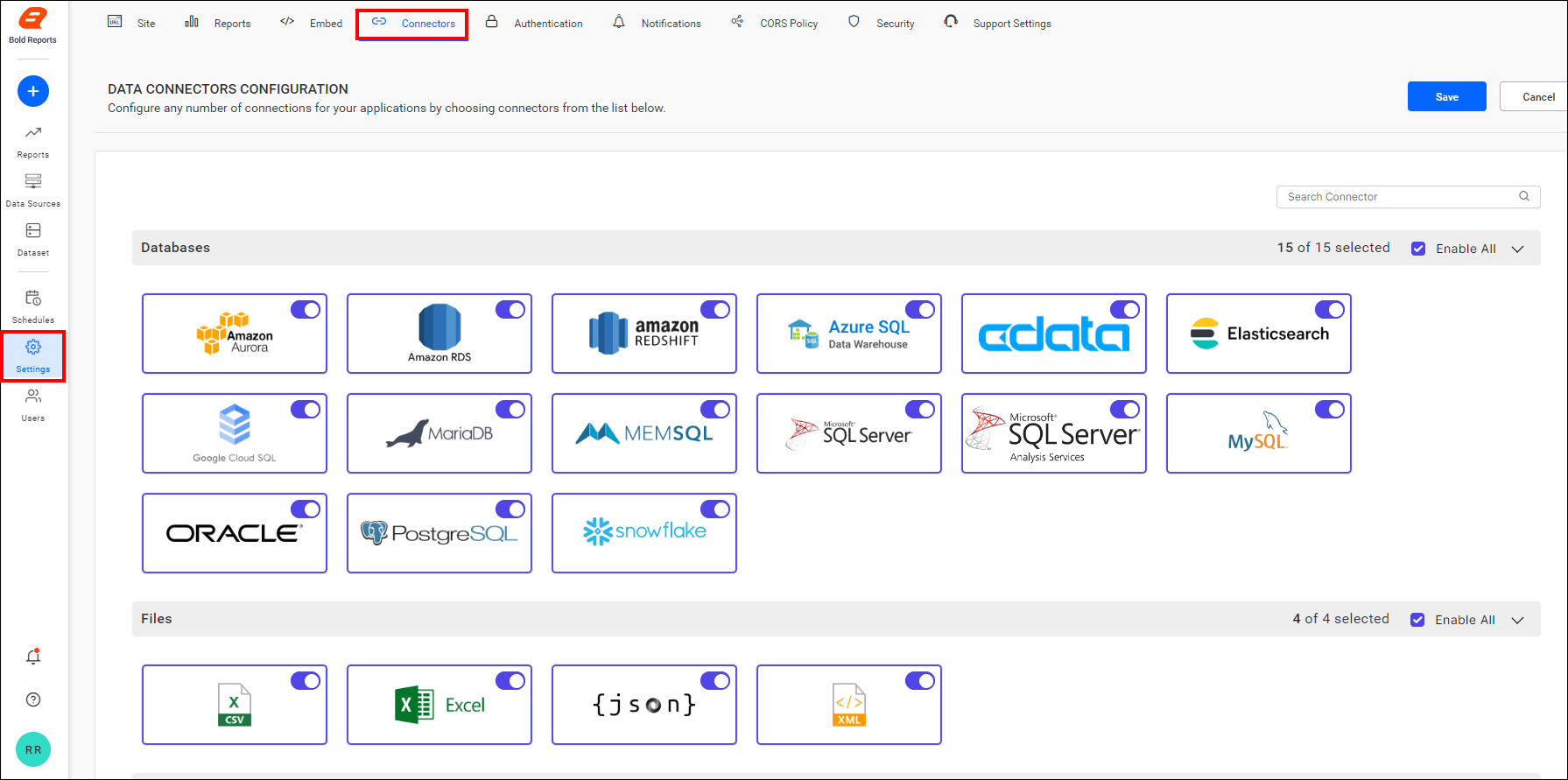This screenshot has width=1568, height=780.
Task: Click the Data Connectors Configuration heading
Action: point(228,88)
